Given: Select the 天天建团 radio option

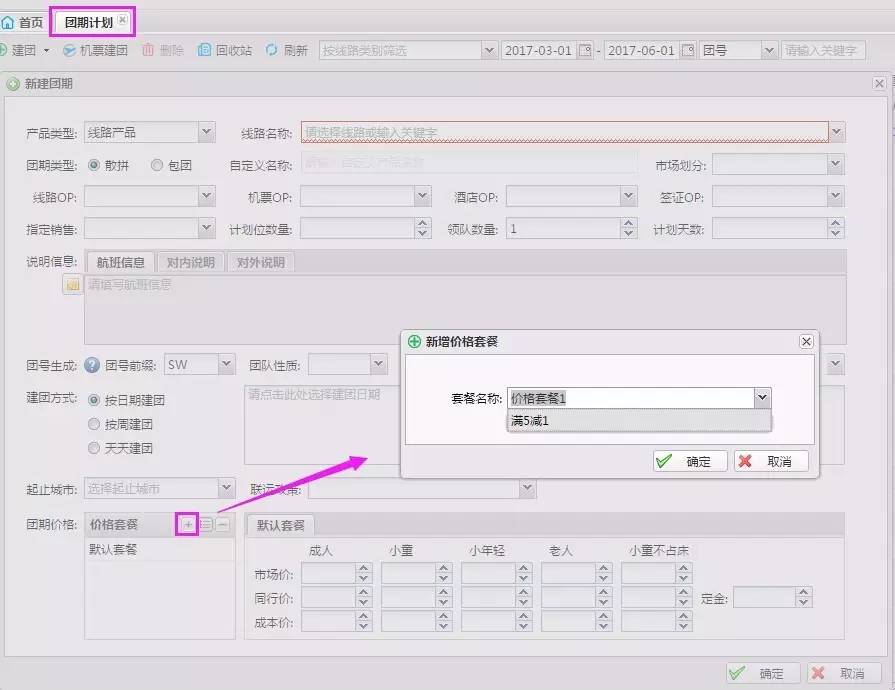Looking at the screenshot, I should tap(95, 448).
